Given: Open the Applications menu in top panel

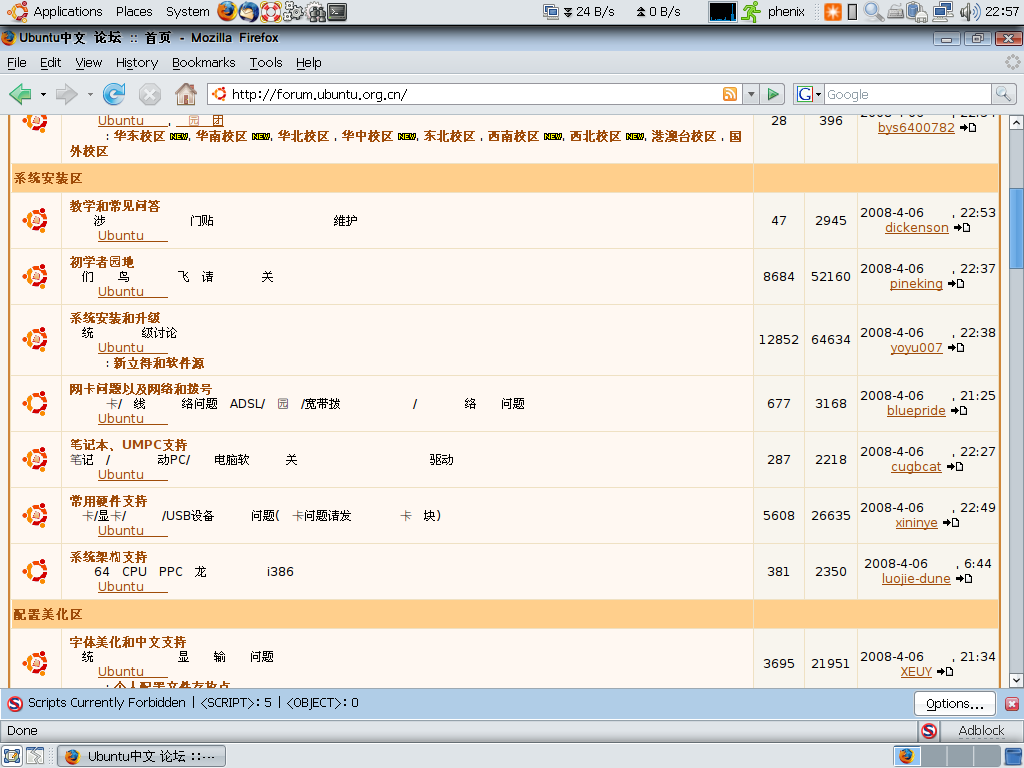Looking at the screenshot, I should (68, 11).
